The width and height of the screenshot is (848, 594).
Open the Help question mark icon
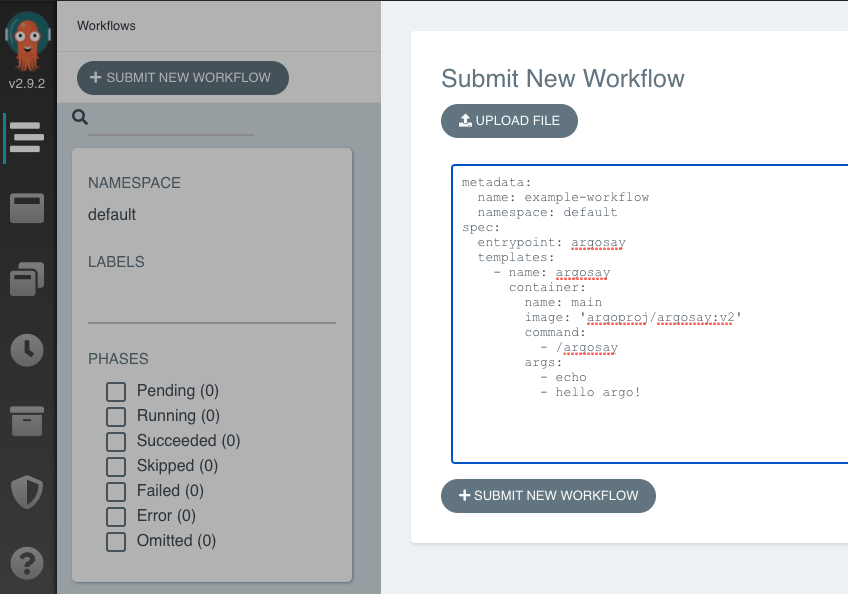click(27, 563)
